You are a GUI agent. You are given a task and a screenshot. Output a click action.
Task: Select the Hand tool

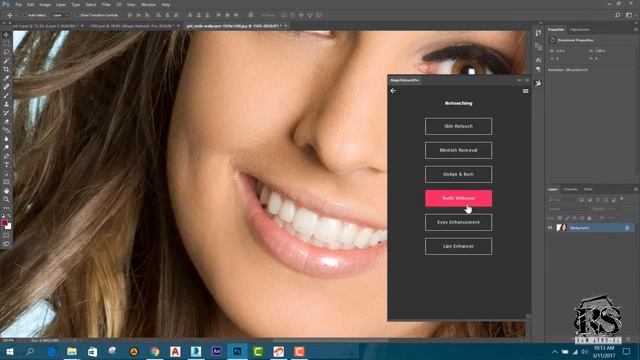tap(6, 191)
